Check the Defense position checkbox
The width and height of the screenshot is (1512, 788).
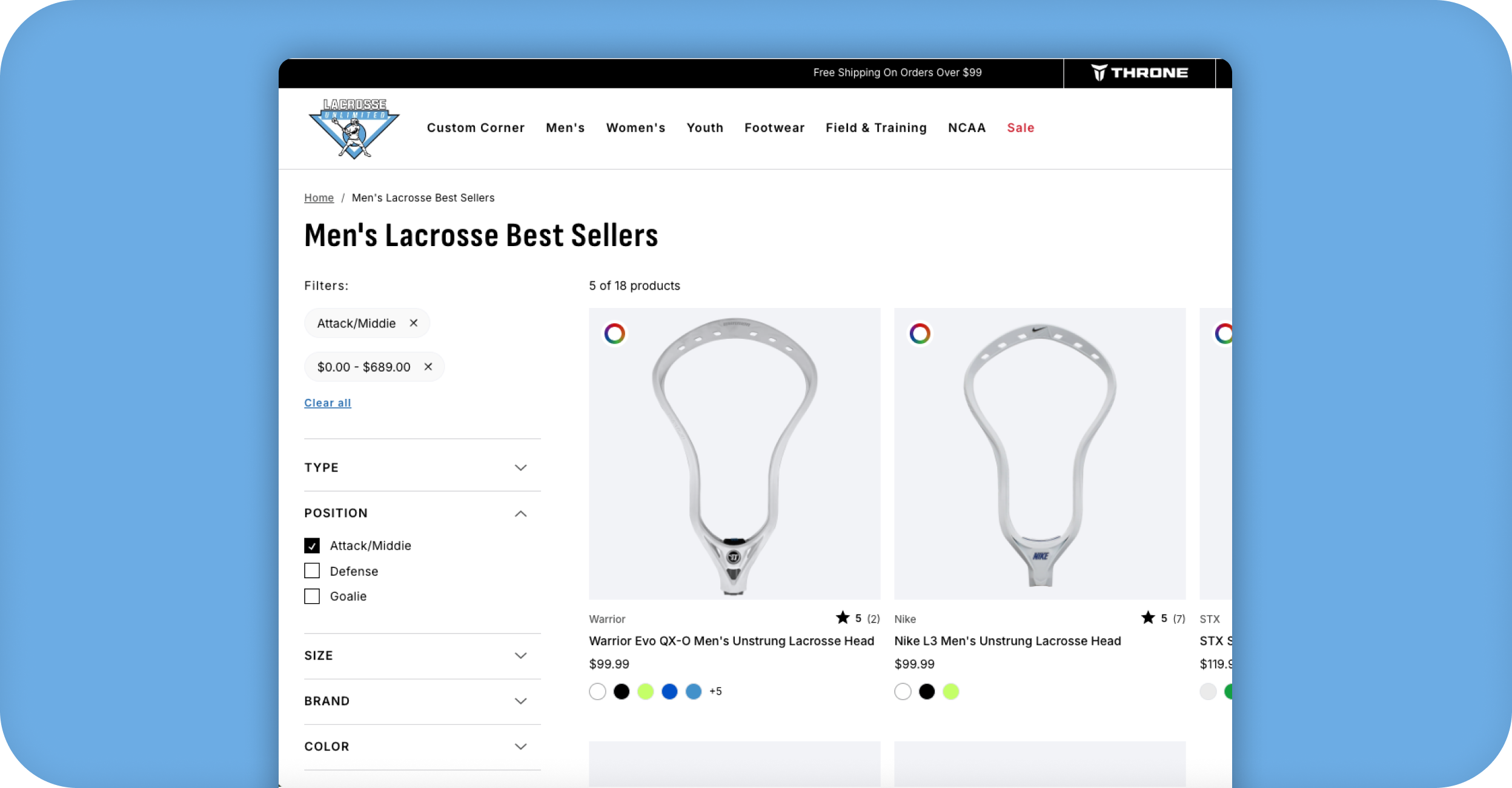pos(312,571)
